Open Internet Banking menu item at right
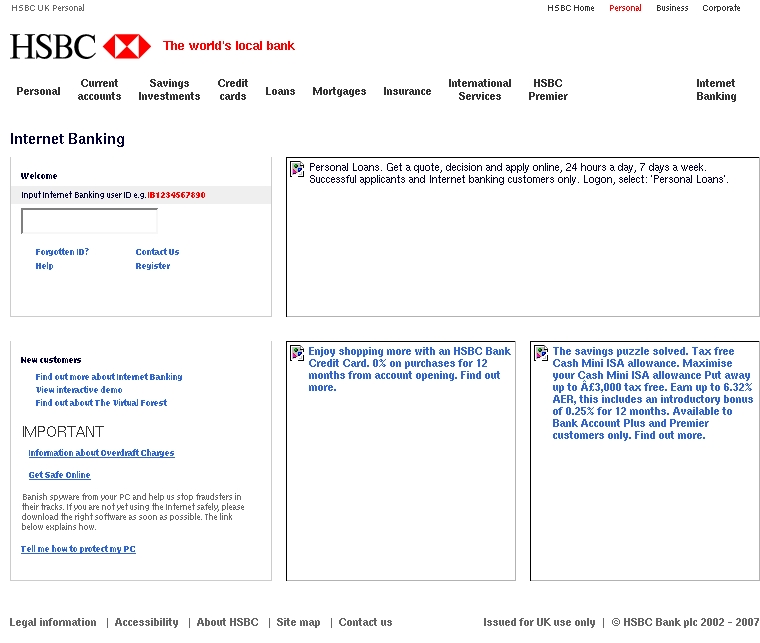This screenshot has width=760, height=643. tap(716, 90)
